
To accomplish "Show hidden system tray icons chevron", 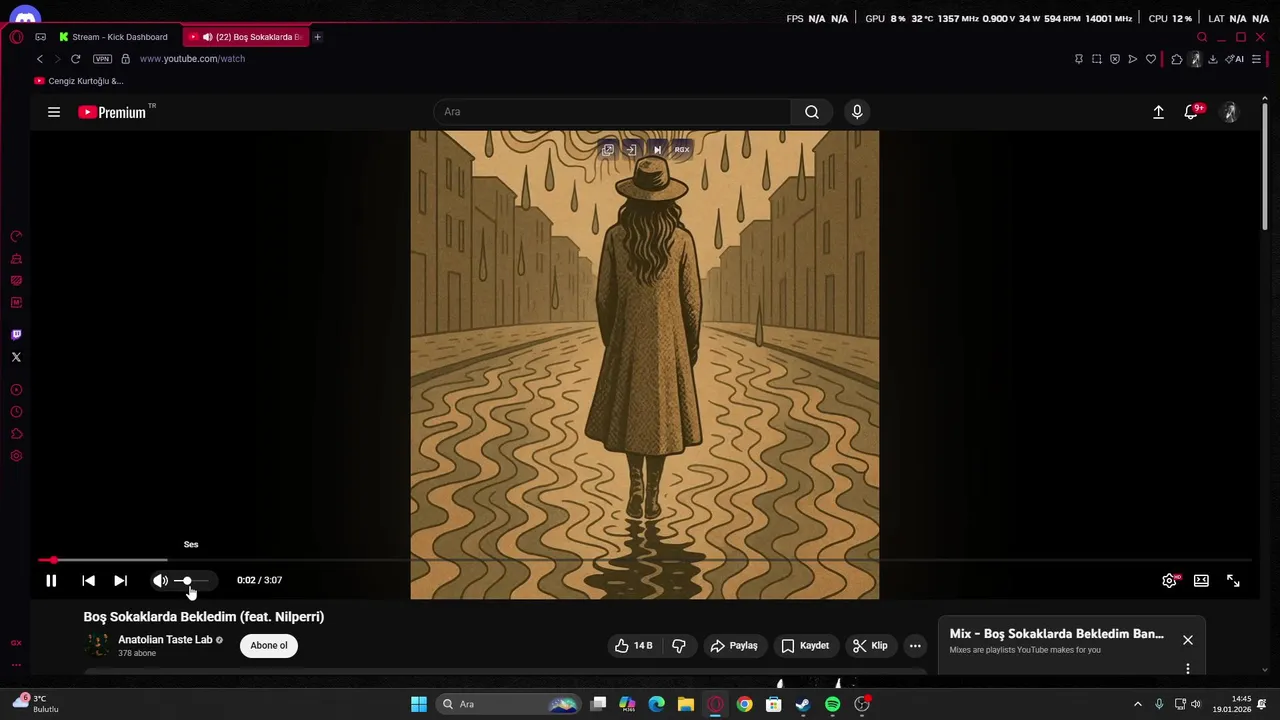I will click(1137, 704).
